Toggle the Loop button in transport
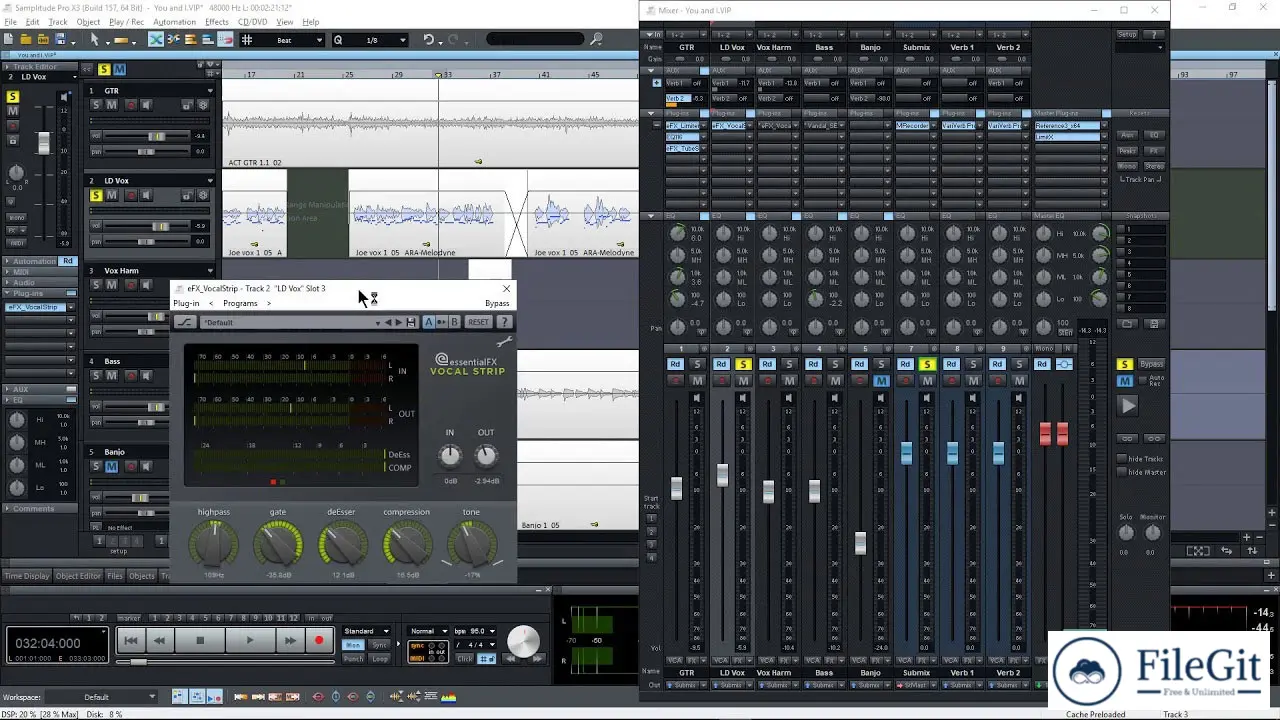 pyautogui.click(x=380, y=658)
